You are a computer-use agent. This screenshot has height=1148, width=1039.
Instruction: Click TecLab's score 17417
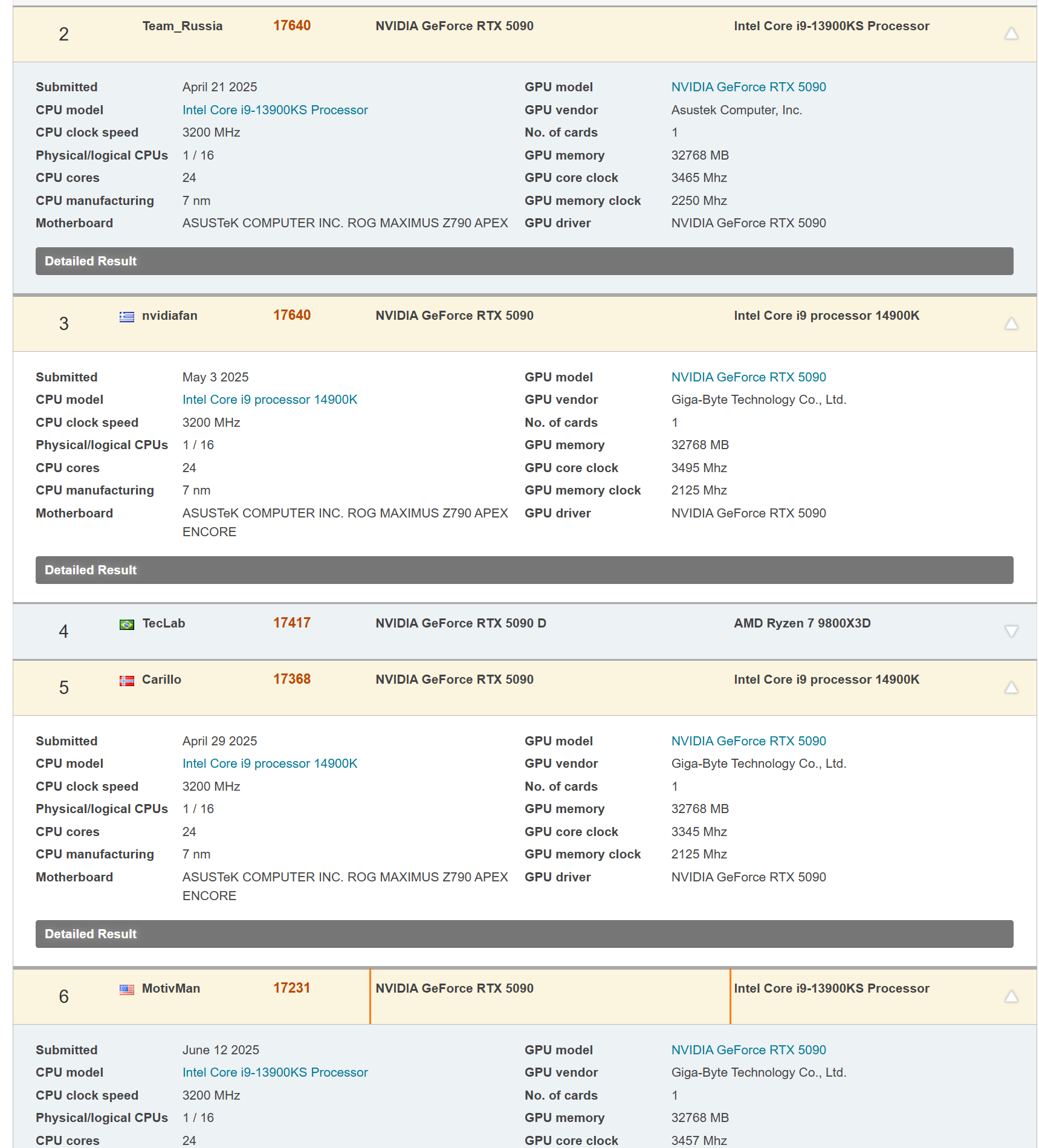tap(292, 623)
